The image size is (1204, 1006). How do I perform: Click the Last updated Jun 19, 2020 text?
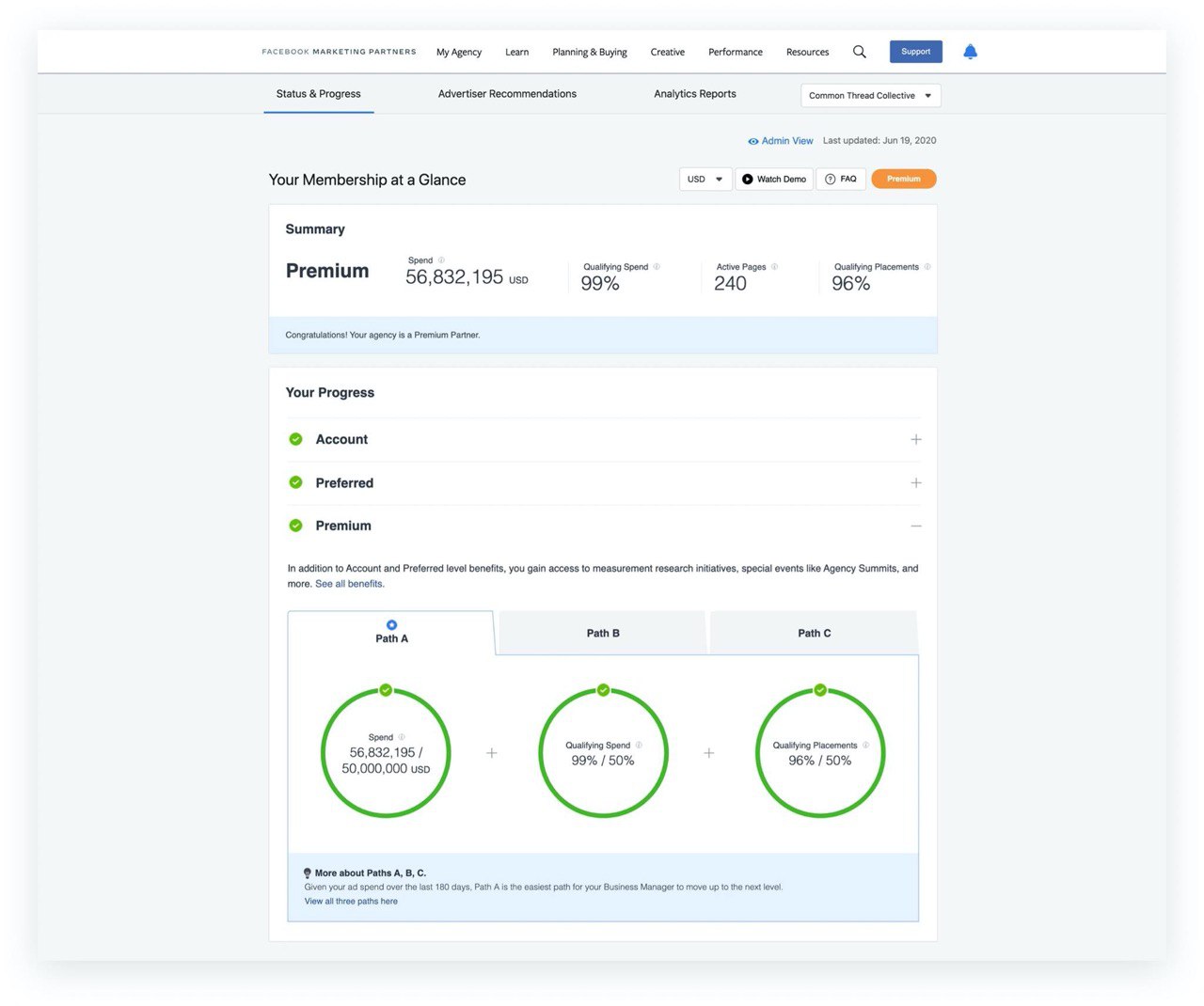point(879,141)
